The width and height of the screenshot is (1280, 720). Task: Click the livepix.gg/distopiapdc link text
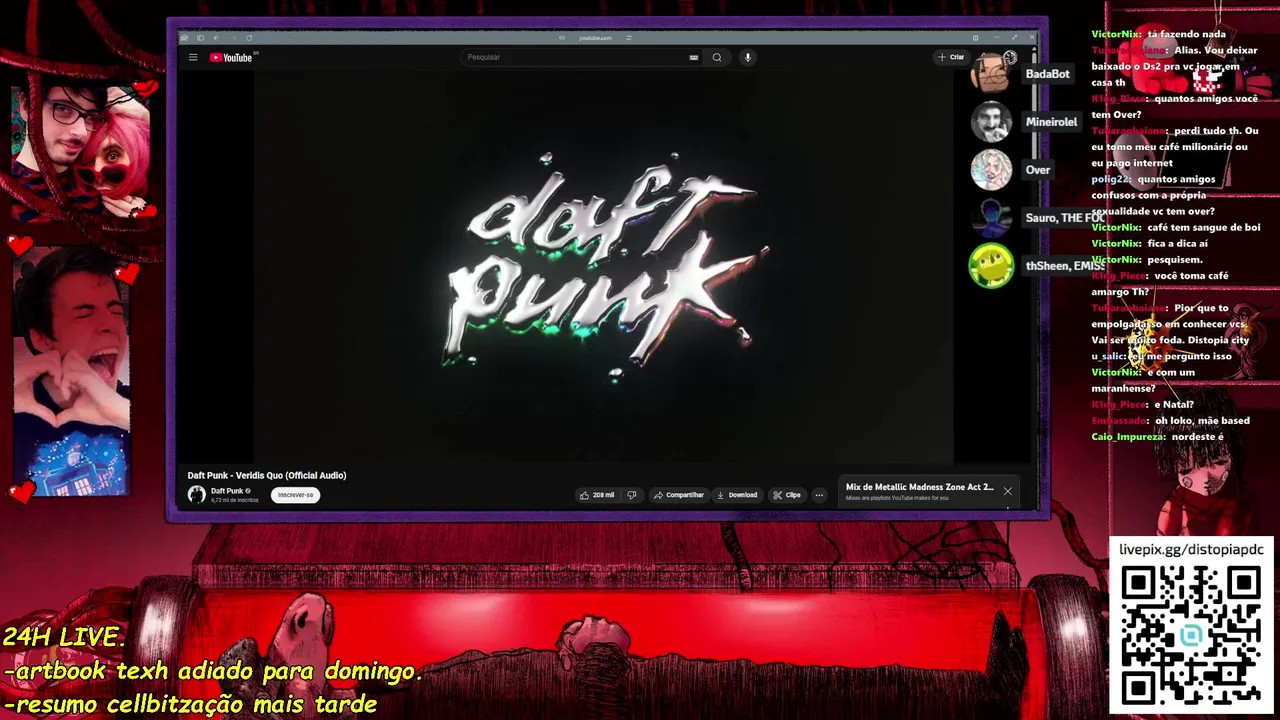1190,550
